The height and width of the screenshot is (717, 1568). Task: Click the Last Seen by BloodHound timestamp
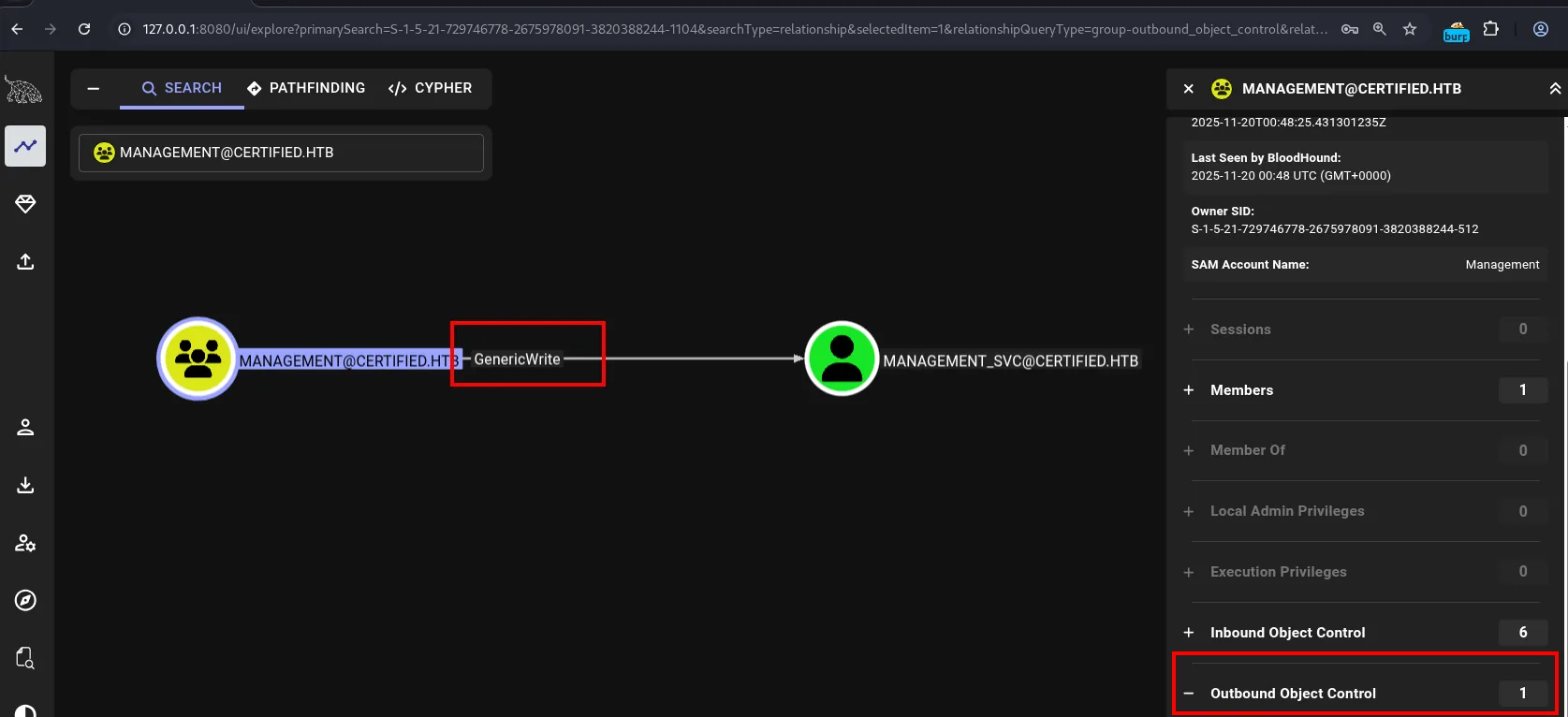click(x=1291, y=176)
